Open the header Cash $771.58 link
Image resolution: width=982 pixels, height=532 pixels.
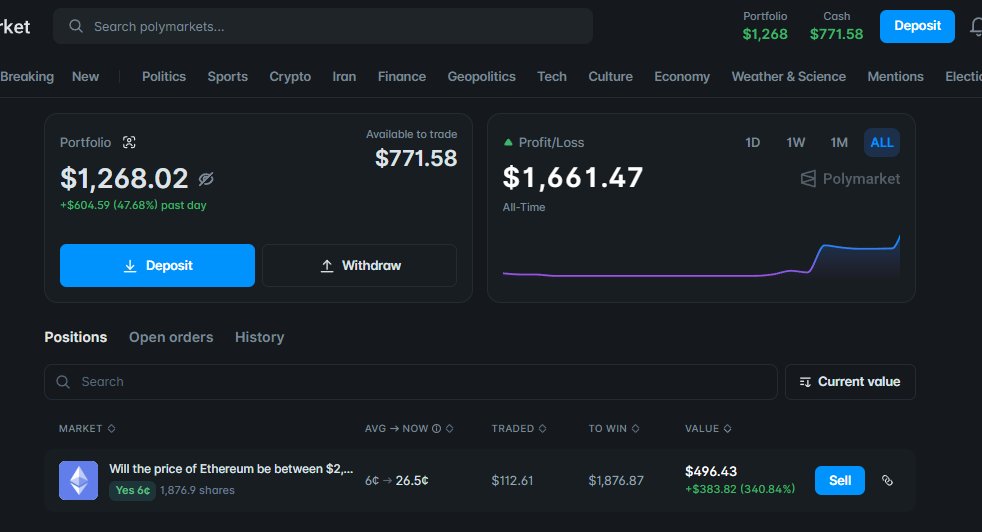(x=836, y=26)
